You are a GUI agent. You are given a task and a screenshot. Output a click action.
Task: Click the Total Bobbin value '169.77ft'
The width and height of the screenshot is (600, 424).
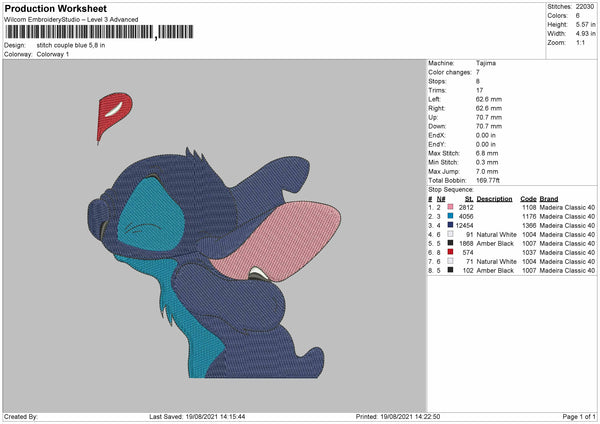click(488, 180)
